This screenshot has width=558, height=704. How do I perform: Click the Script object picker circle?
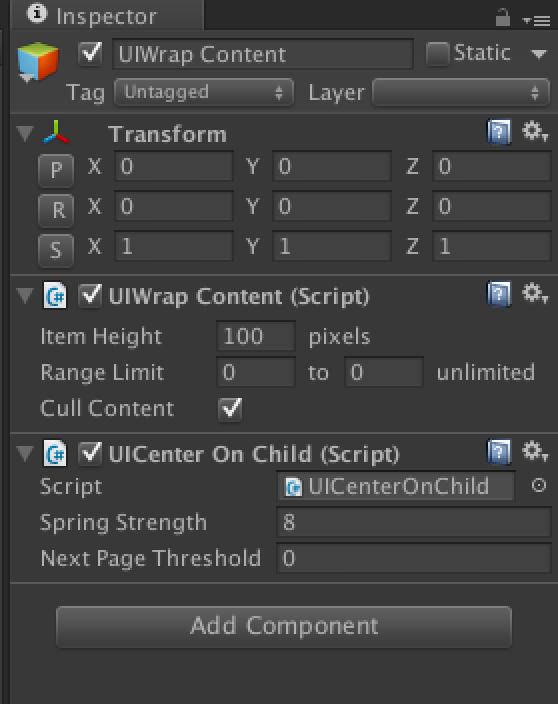tap(539, 485)
